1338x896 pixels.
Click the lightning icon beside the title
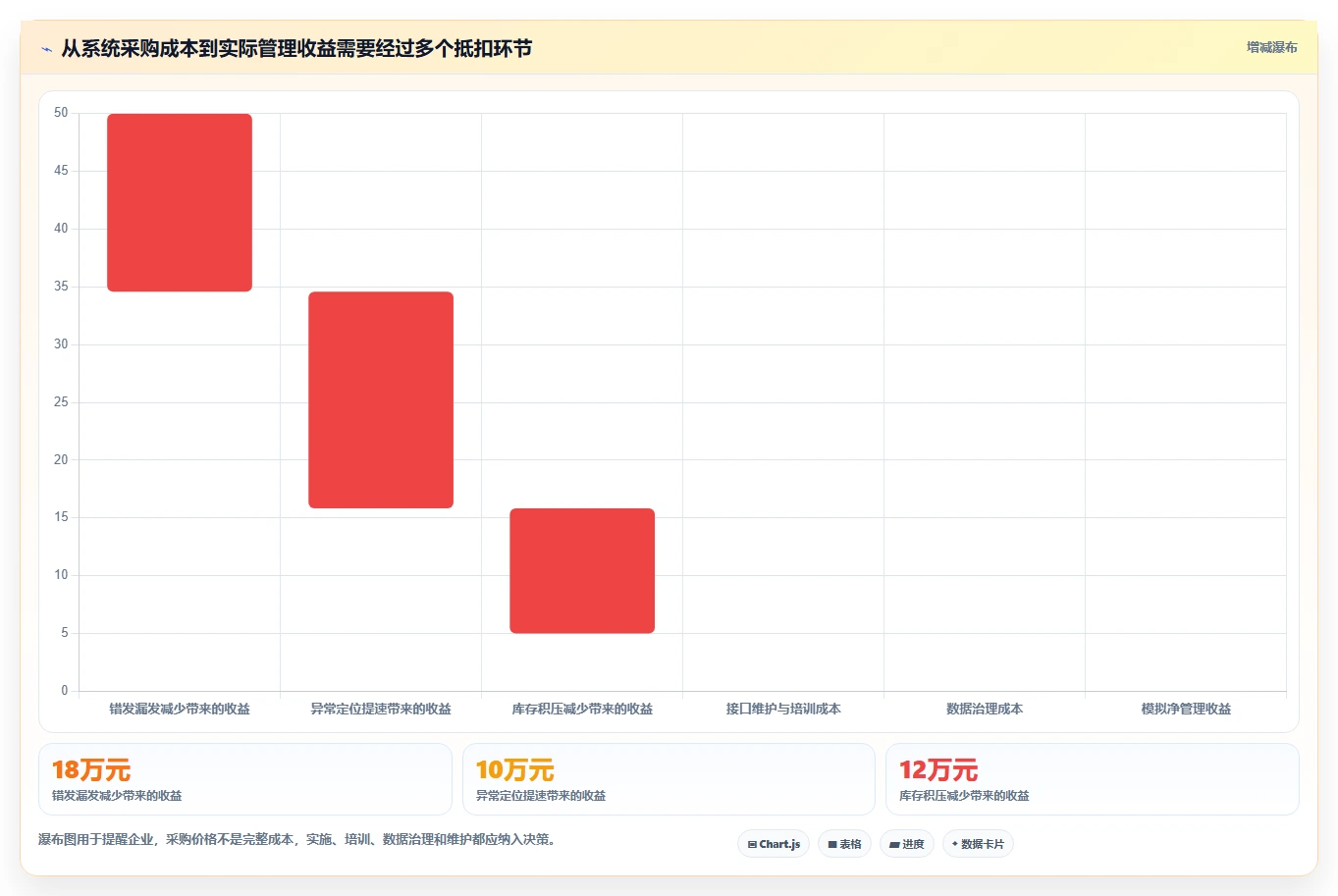click(46, 49)
